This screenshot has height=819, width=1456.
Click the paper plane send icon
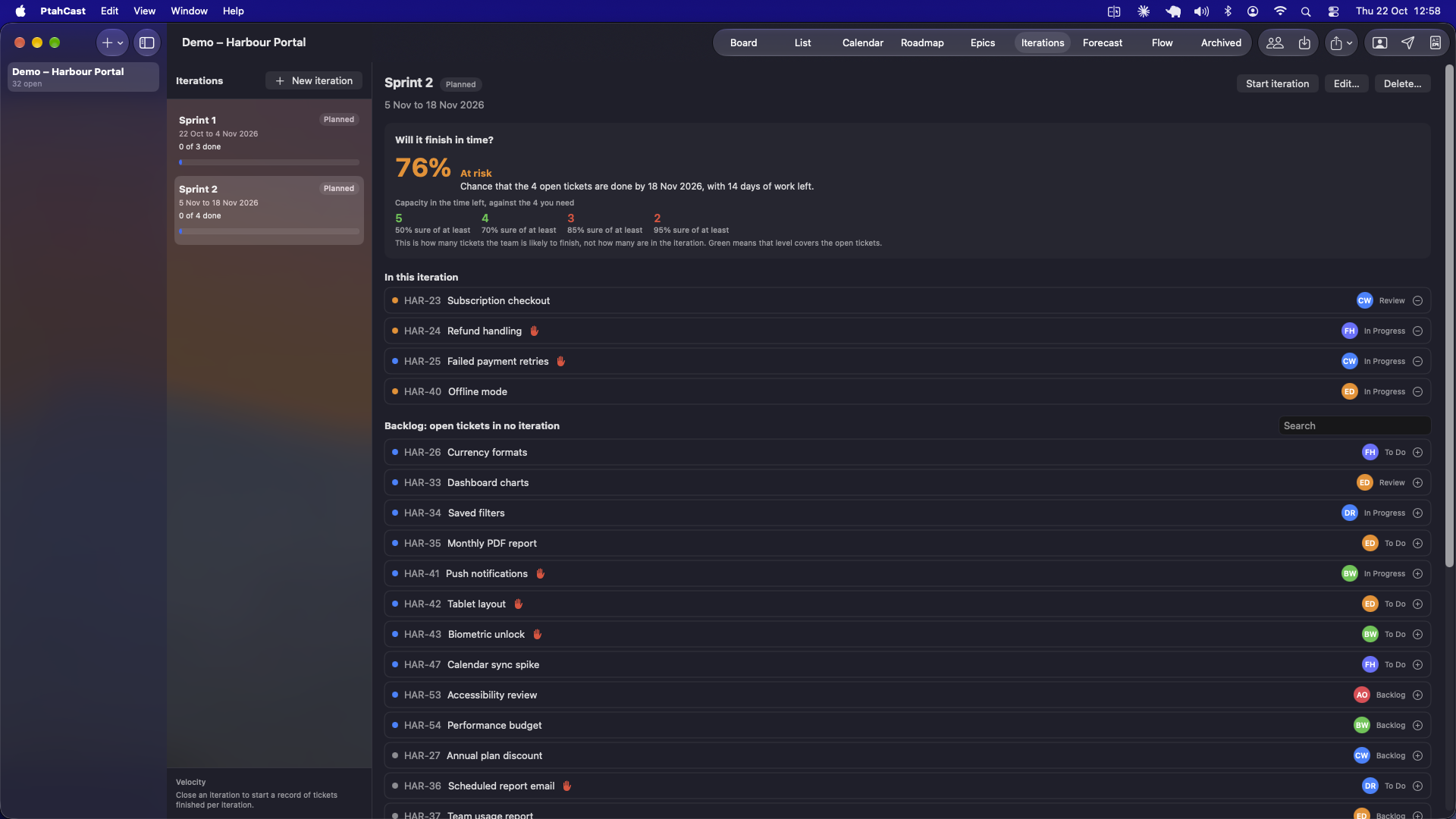pos(1407,43)
